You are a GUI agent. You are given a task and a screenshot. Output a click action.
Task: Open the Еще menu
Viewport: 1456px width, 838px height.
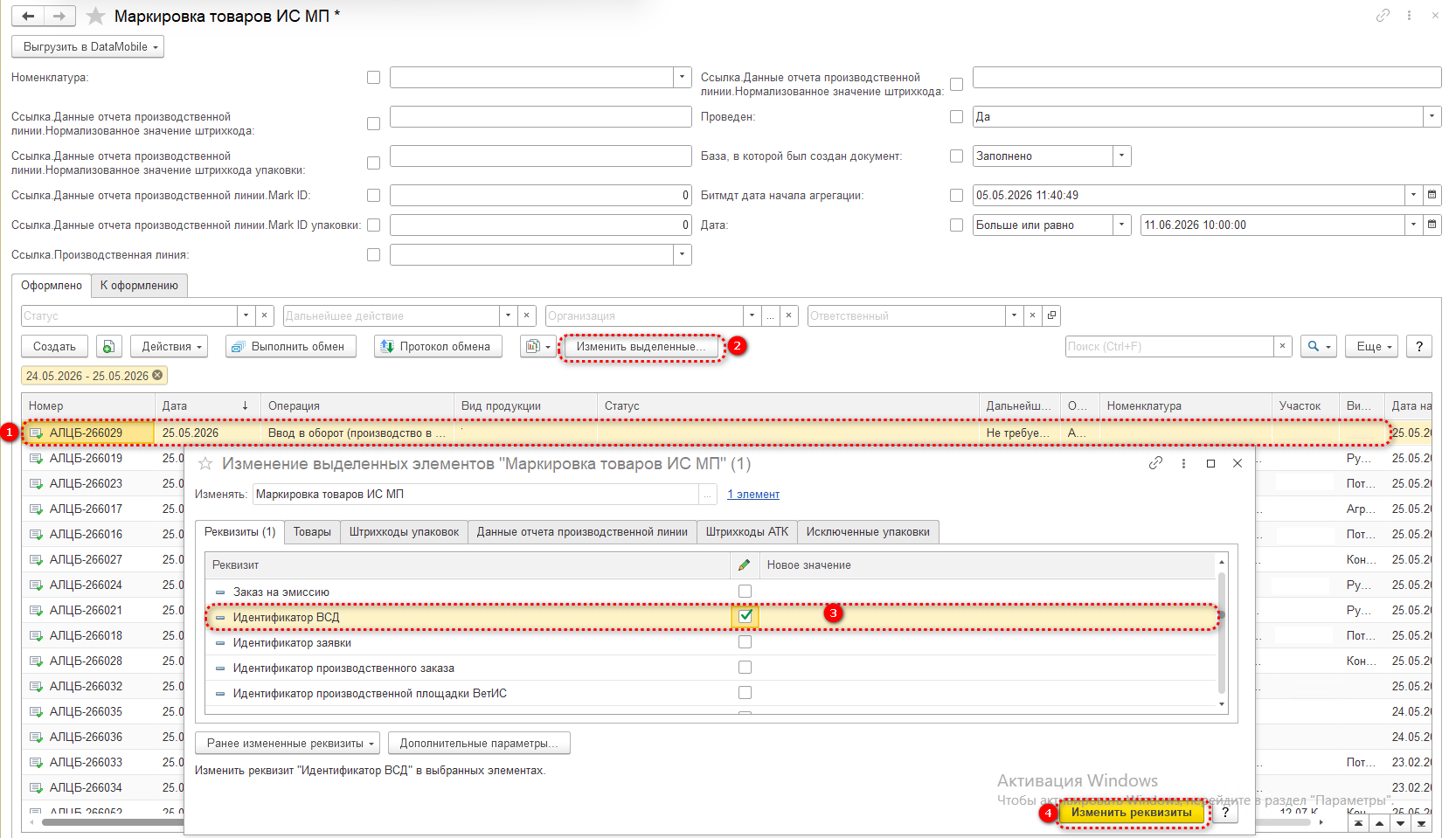tap(1372, 347)
